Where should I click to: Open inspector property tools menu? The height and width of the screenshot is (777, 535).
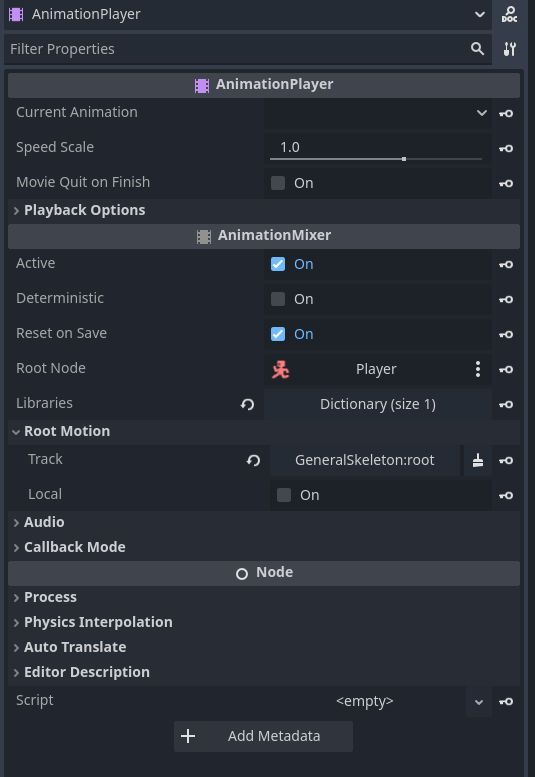[509, 49]
